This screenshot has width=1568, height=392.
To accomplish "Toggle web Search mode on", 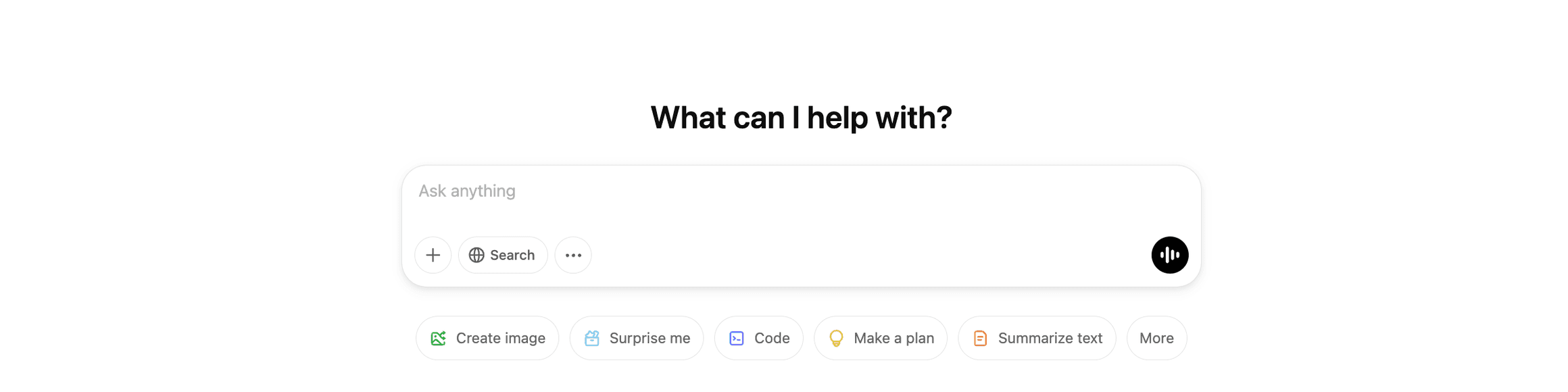I will 503,255.
